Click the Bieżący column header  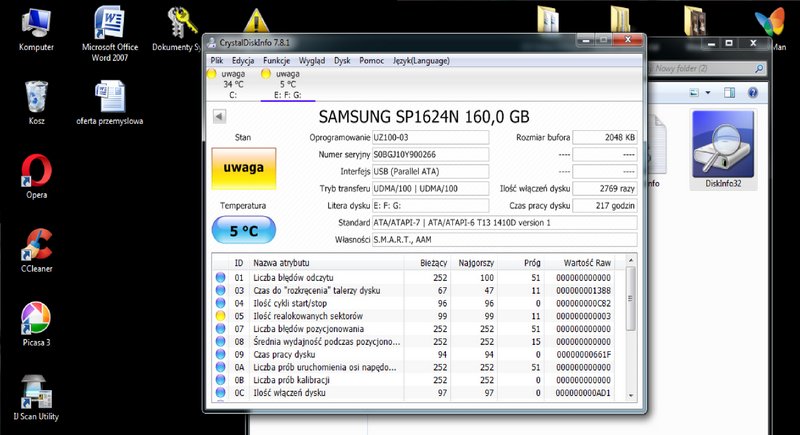(x=427, y=263)
